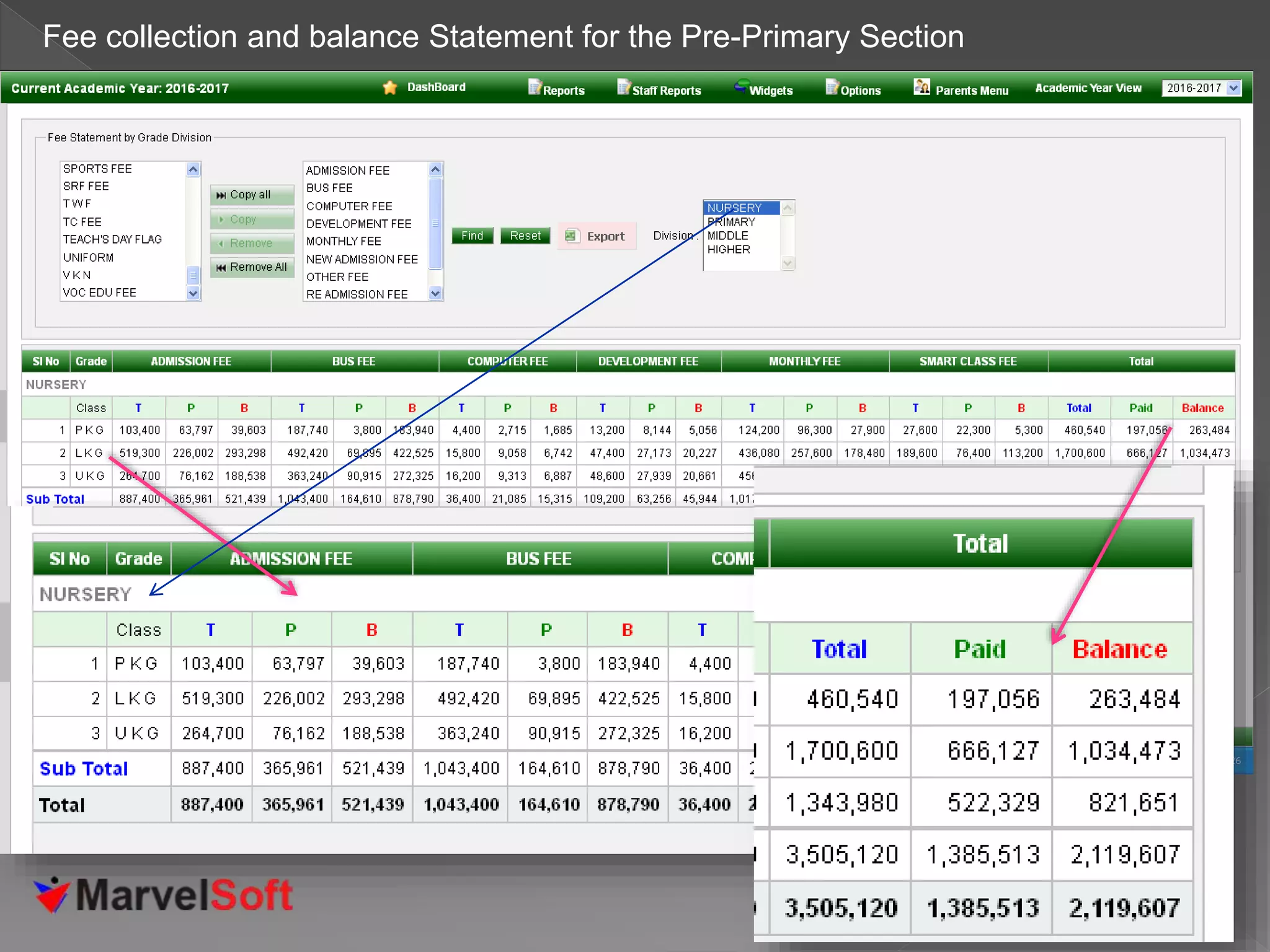Image resolution: width=1270 pixels, height=952 pixels.
Task: Click the Find button
Action: click(473, 236)
